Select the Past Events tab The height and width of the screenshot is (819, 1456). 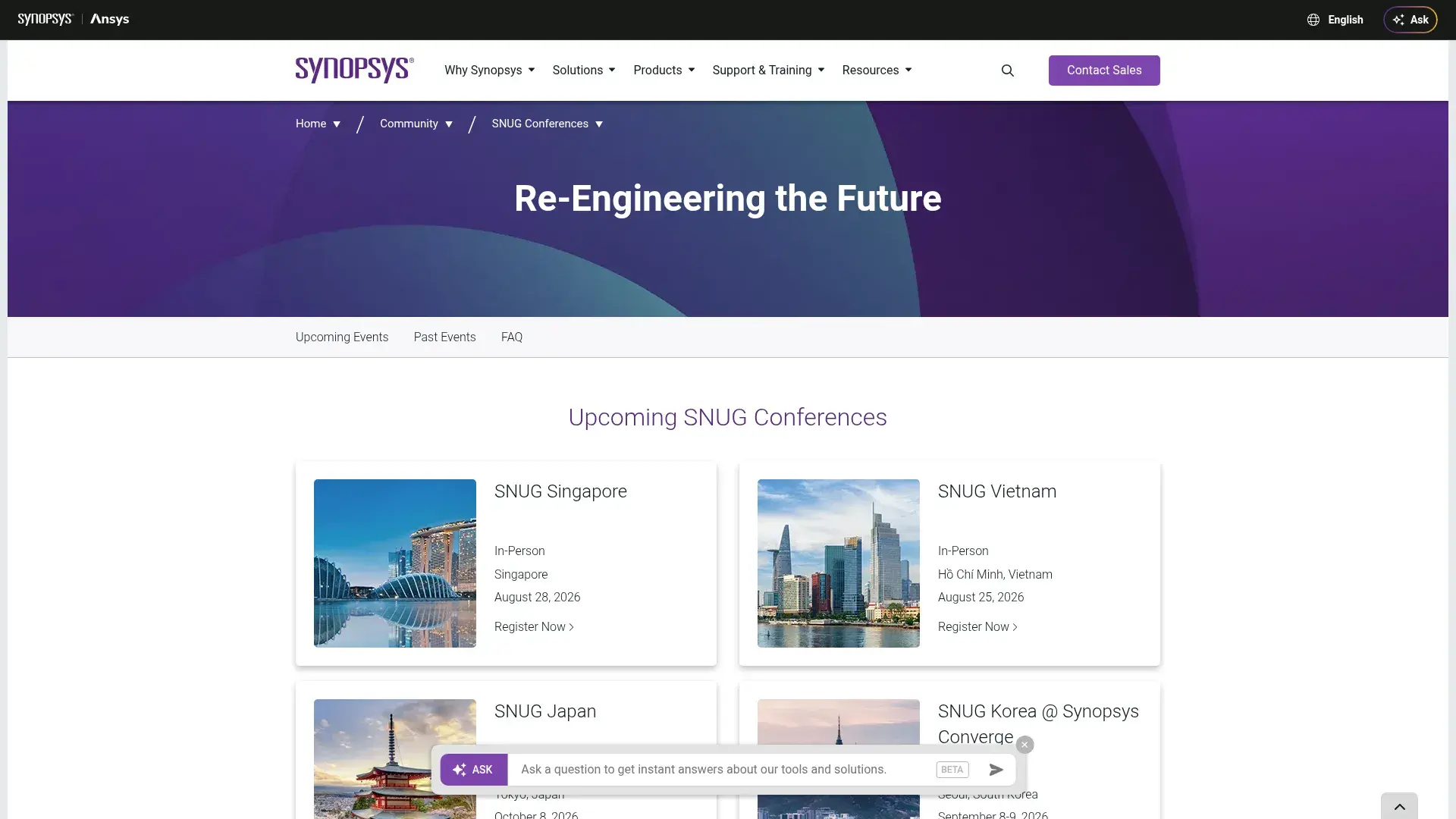[444, 337]
